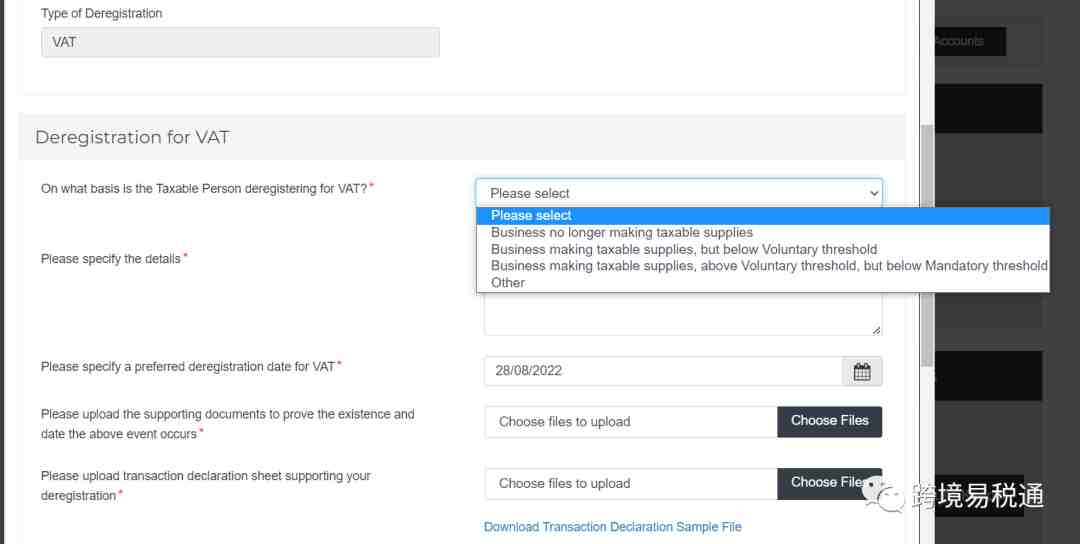Click the dropdown chevron arrow
1080x544 pixels.
(x=874, y=193)
